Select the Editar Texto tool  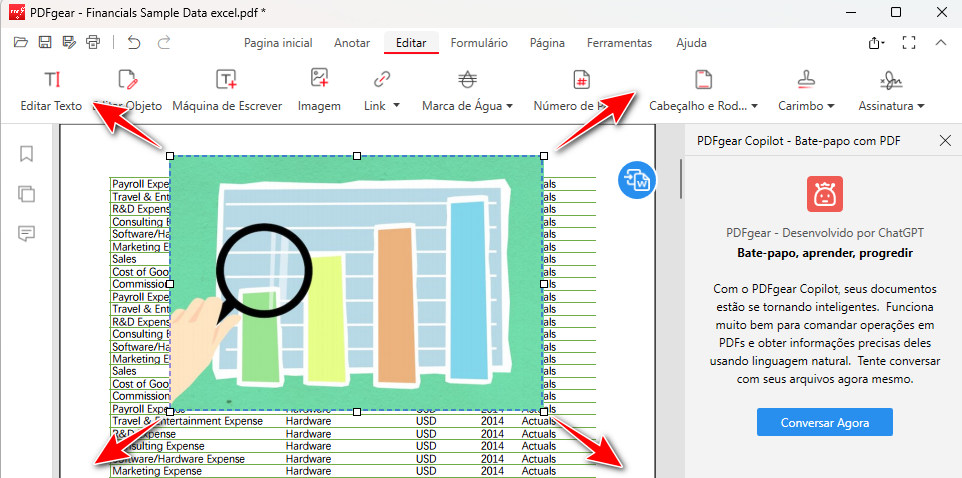point(52,90)
